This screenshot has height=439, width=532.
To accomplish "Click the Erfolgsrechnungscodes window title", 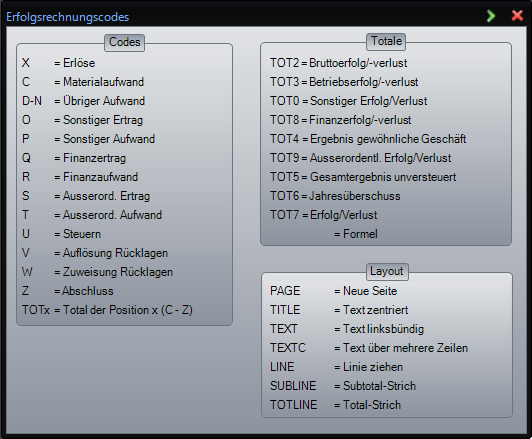I will tap(68, 17).
